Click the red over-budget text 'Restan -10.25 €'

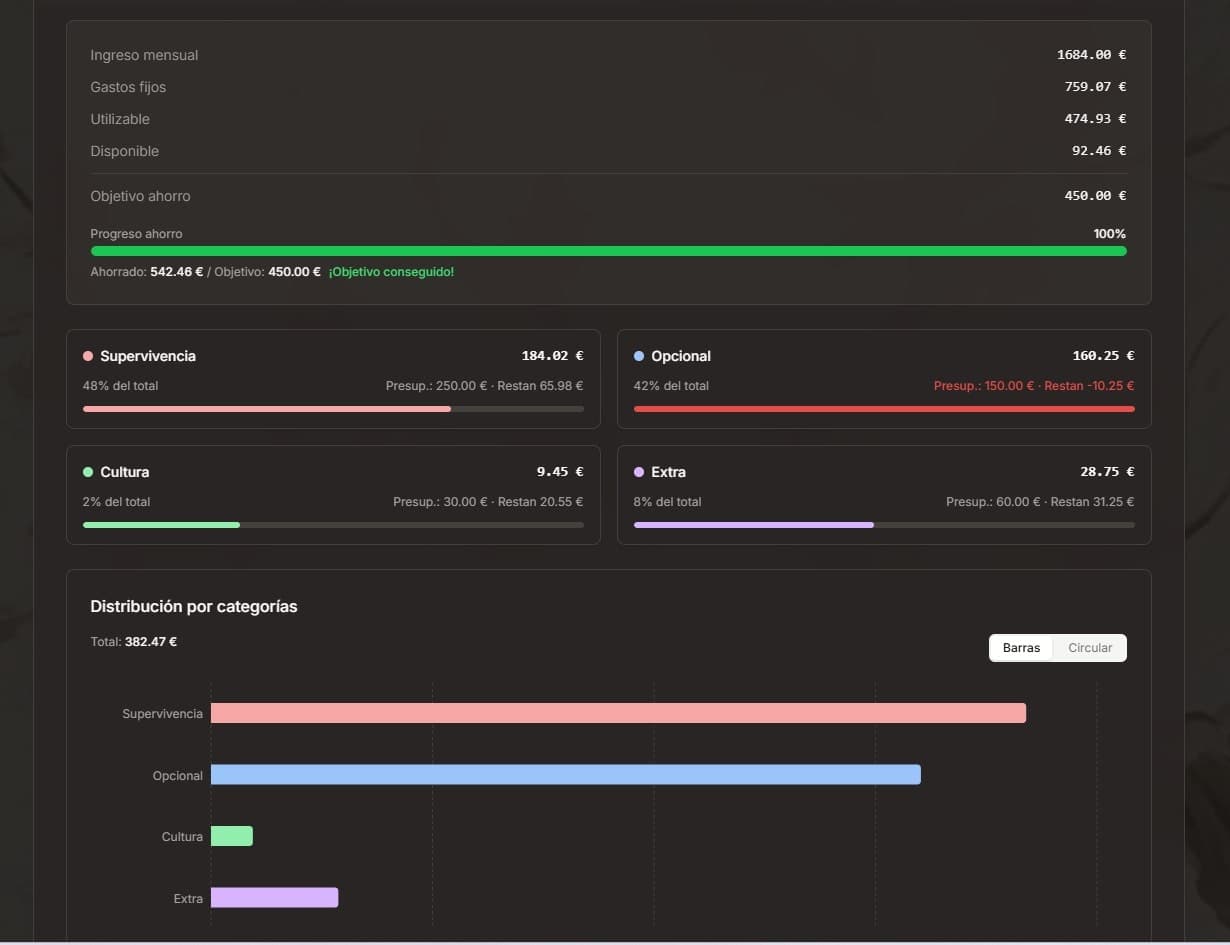1089,386
